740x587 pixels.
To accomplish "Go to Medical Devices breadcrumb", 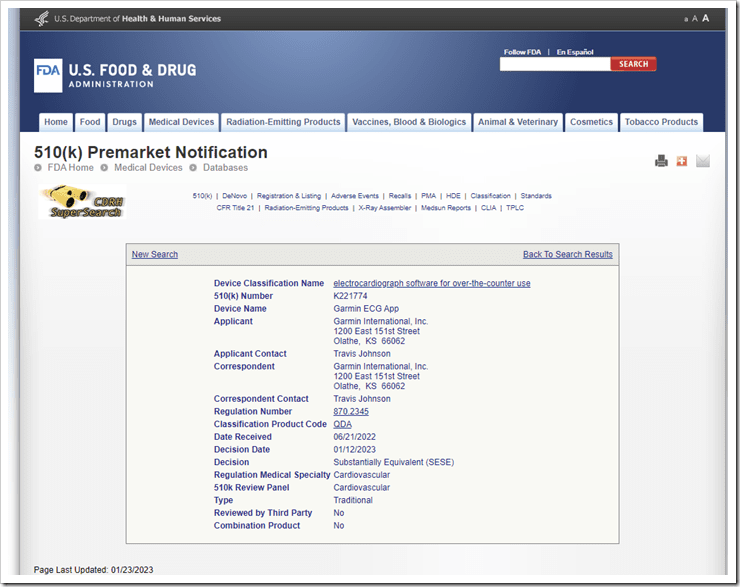I will coord(148,168).
